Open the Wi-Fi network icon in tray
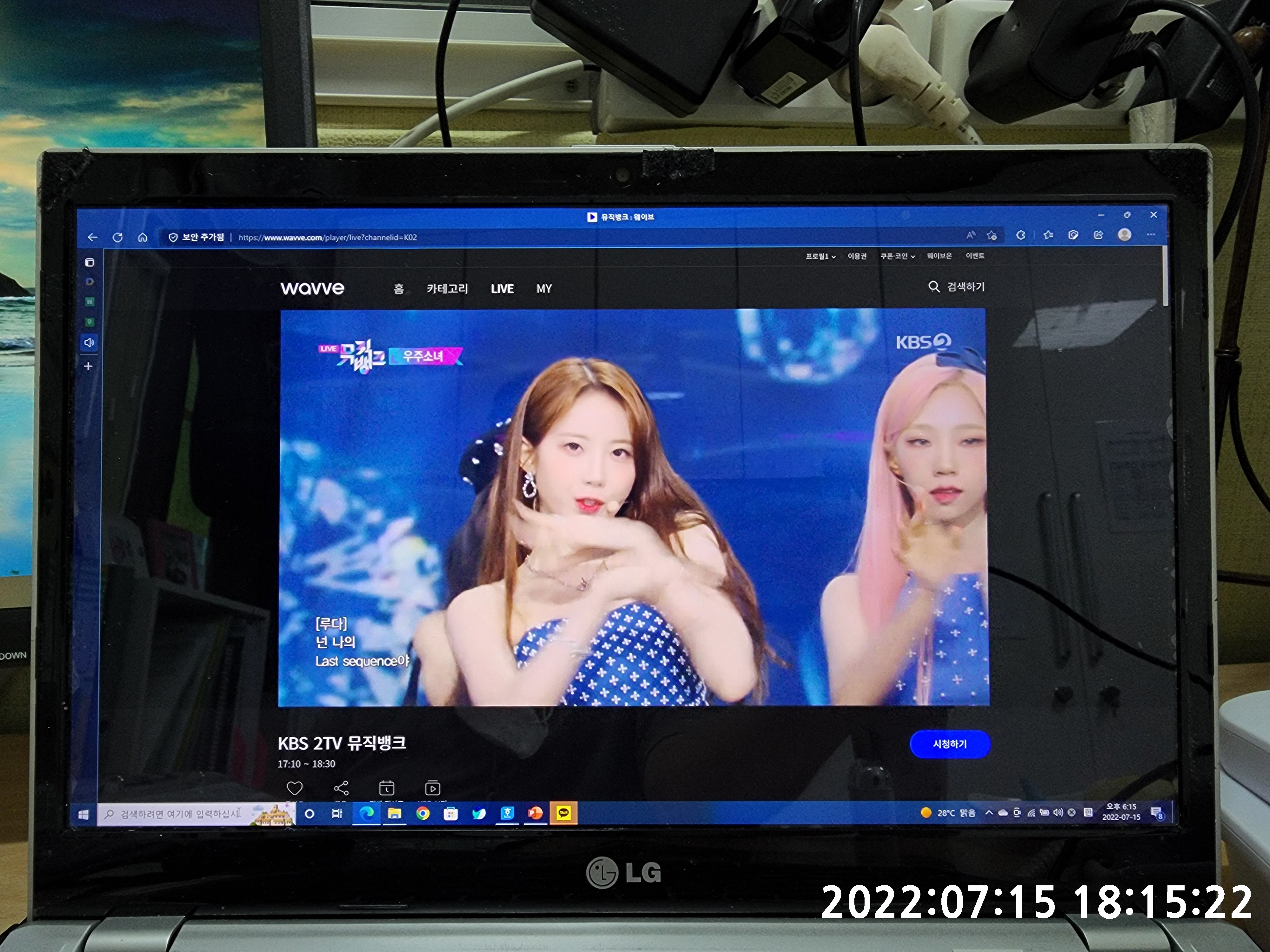This screenshot has height=952, width=1270. click(1031, 813)
